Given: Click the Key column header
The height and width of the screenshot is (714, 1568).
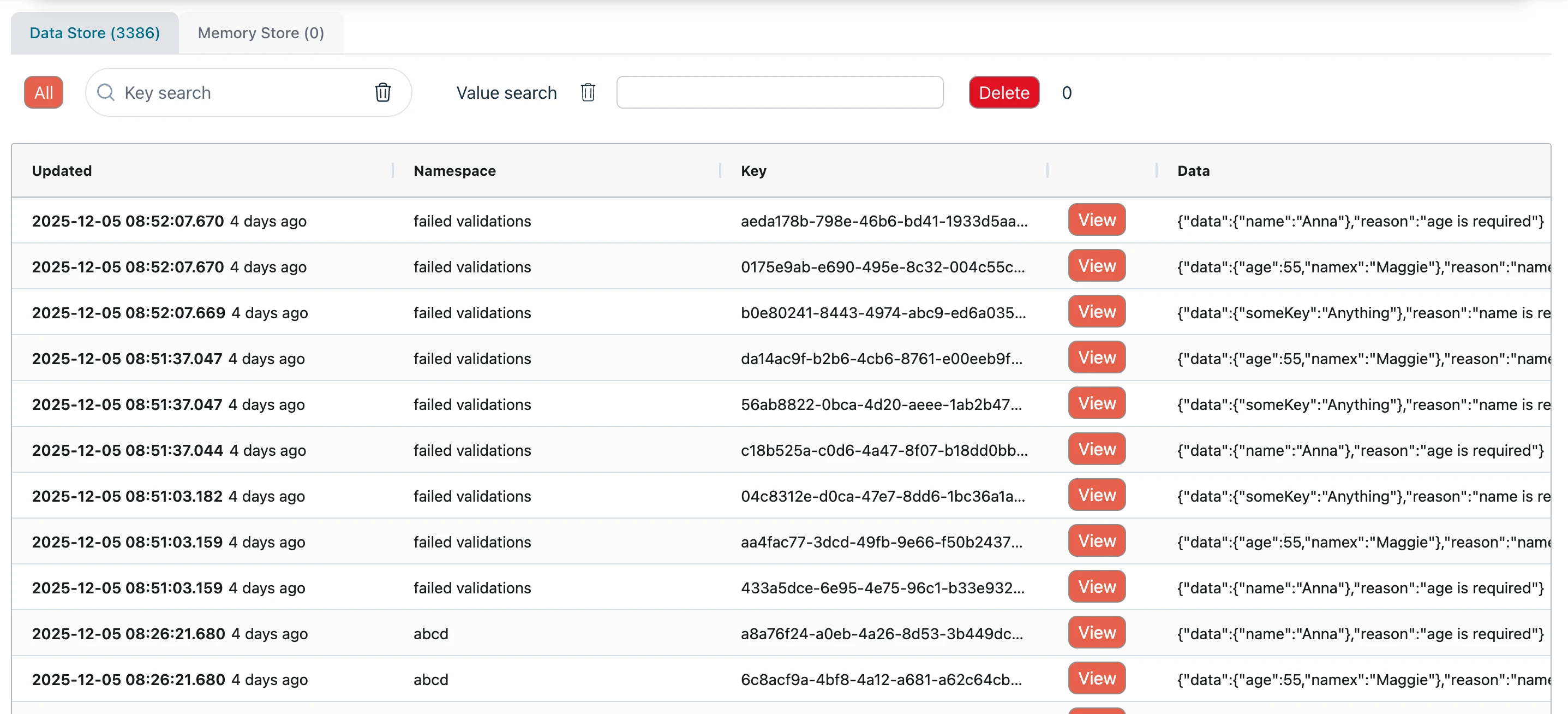Looking at the screenshot, I should coord(753,170).
